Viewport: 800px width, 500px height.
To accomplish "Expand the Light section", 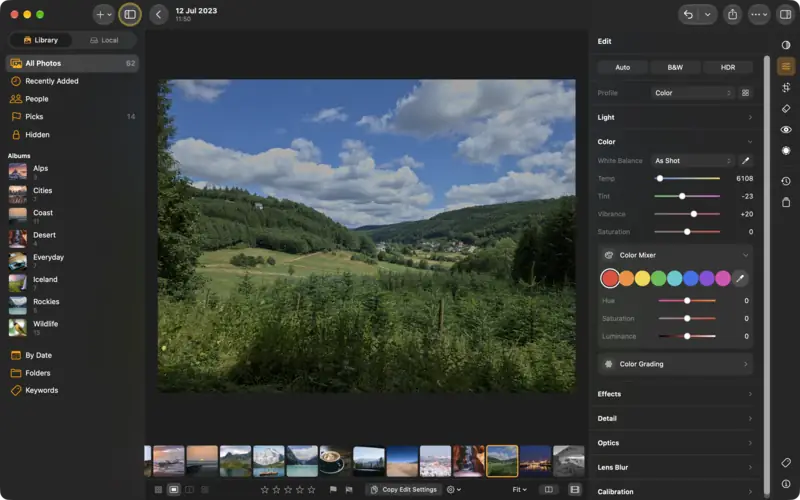I will point(675,117).
